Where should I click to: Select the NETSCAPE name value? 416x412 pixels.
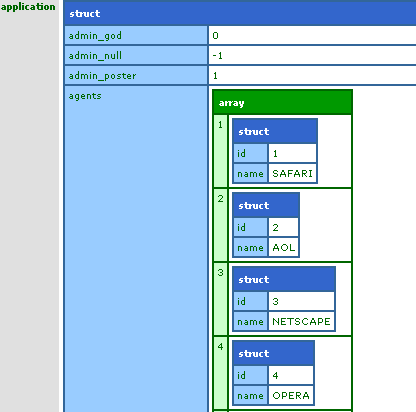coord(301,321)
